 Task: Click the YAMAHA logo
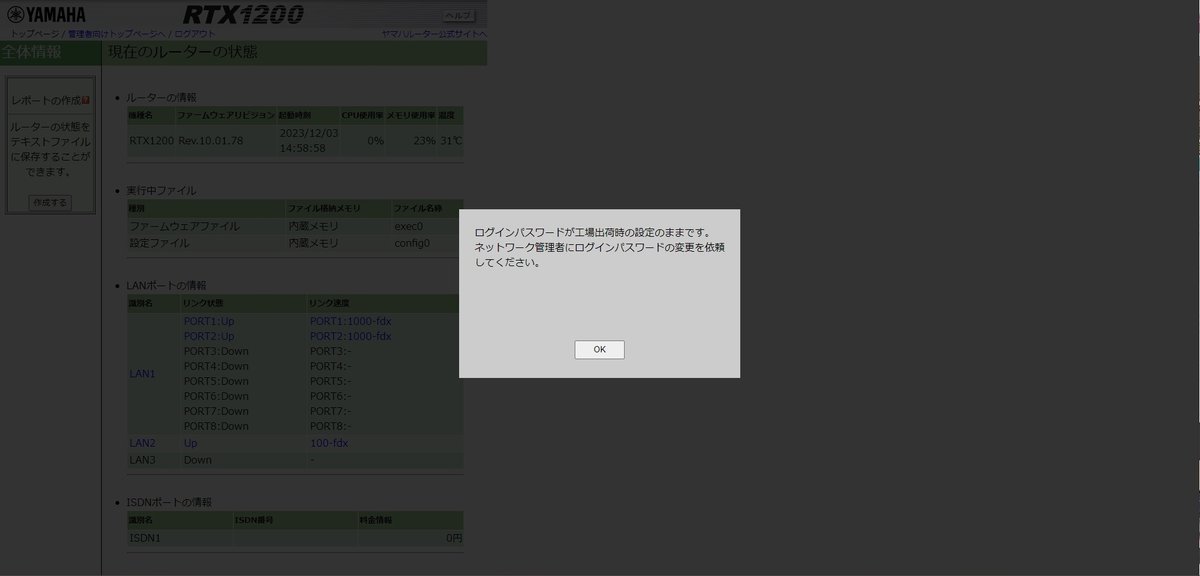pyautogui.click(x=45, y=15)
